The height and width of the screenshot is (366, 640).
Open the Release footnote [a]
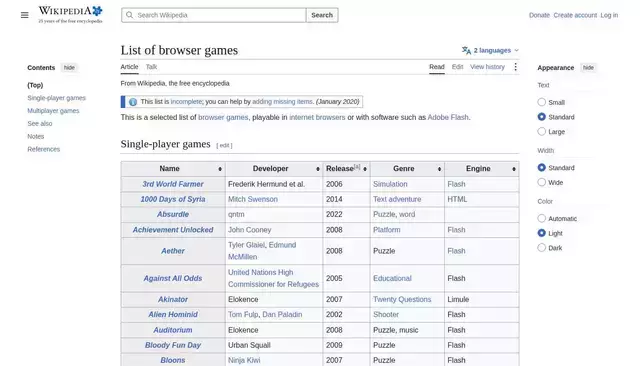pyautogui.click(x=357, y=166)
